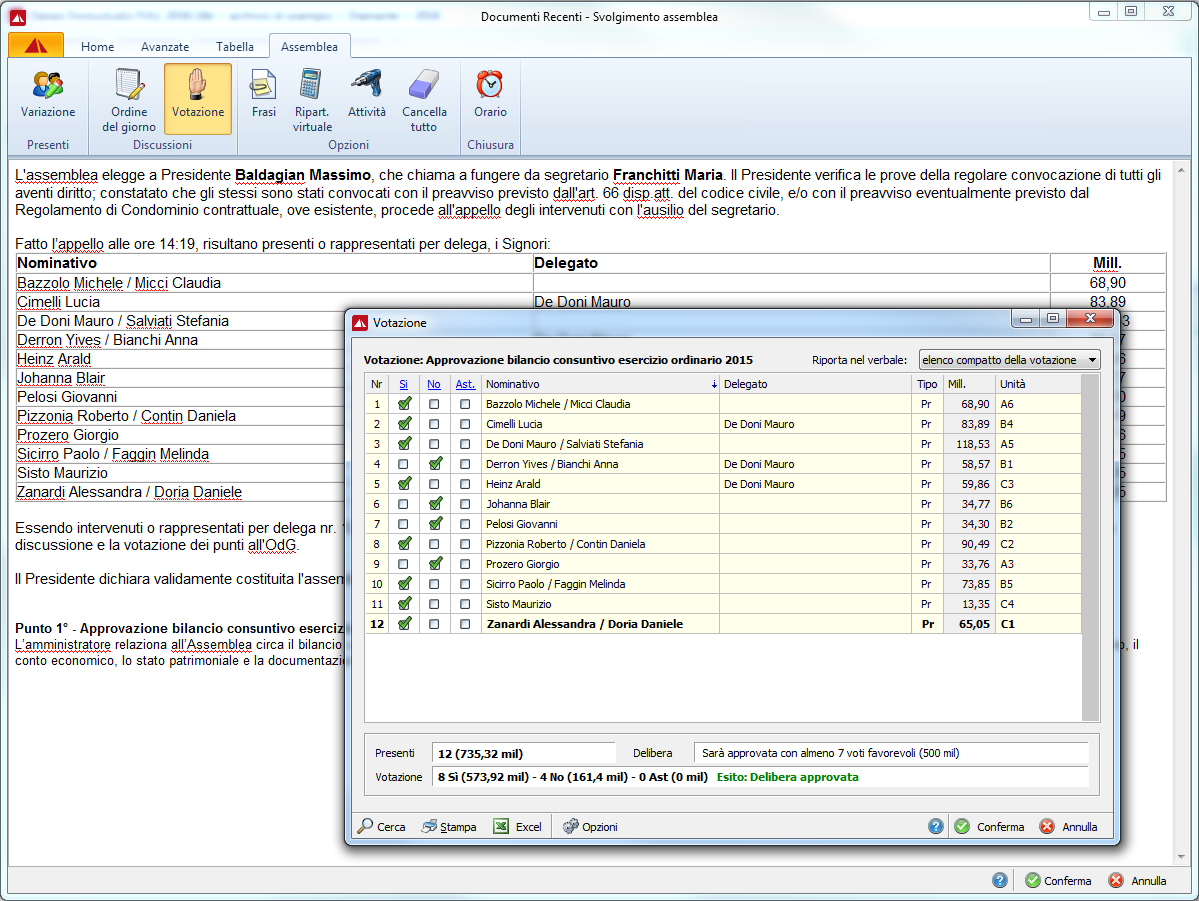
Task: Click the Ast. column header link
Action: point(465,384)
